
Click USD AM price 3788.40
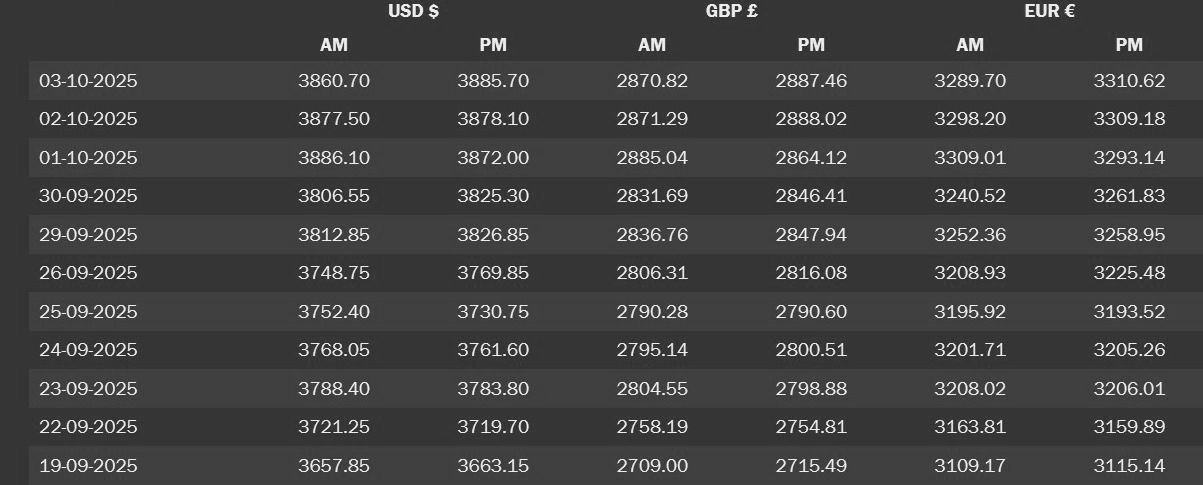click(x=334, y=389)
